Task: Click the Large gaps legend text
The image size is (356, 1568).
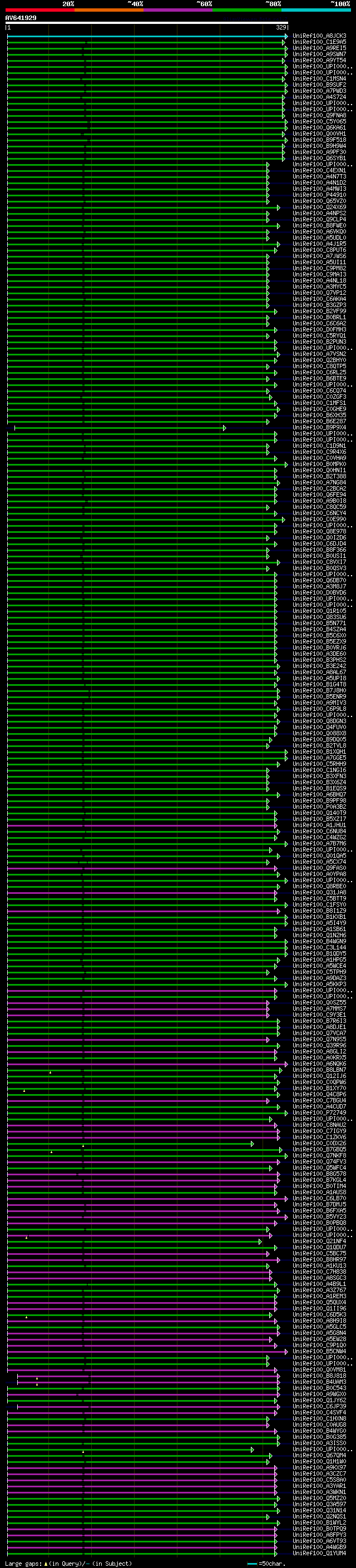Action: pyautogui.click(x=24, y=1564)
